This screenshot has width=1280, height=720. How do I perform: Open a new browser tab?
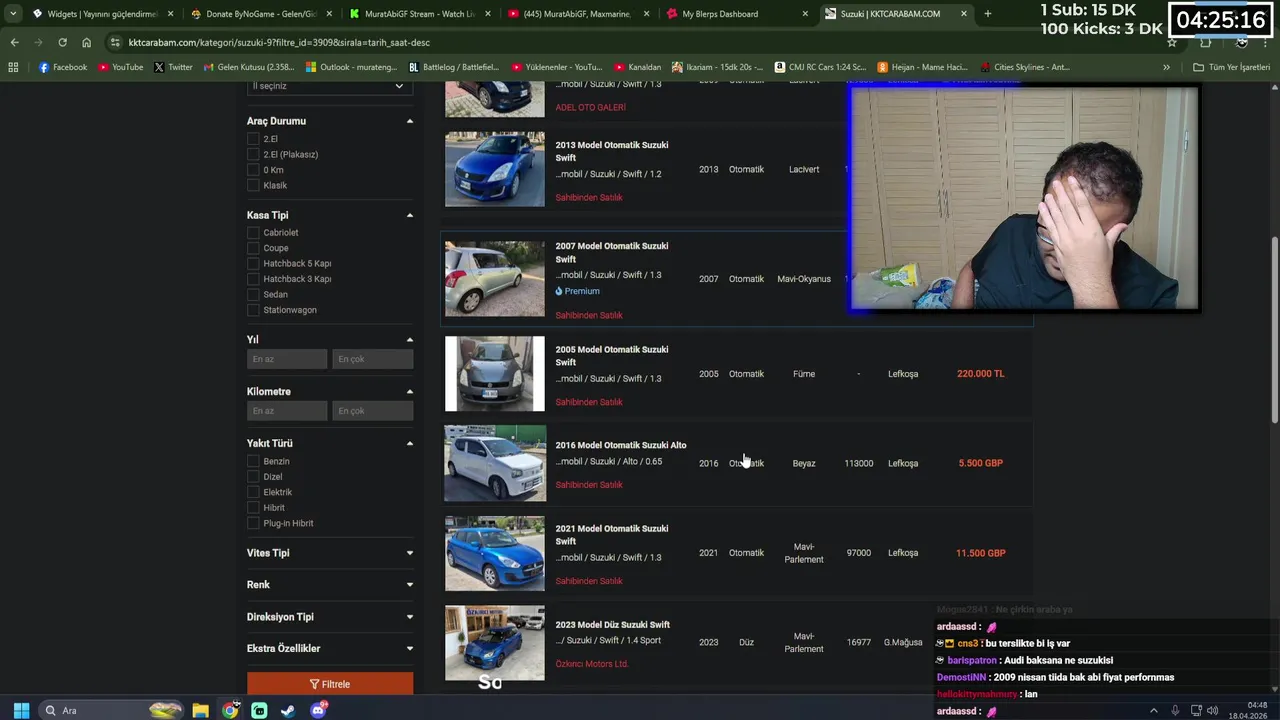coord(987,14)
